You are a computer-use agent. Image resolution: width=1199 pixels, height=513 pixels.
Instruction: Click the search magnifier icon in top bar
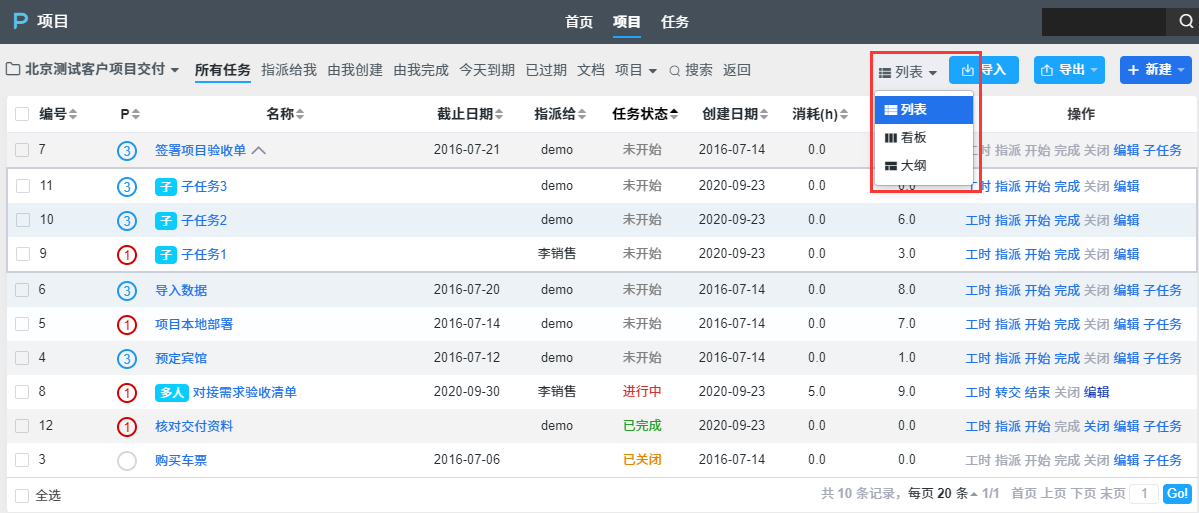point(1181,22)
